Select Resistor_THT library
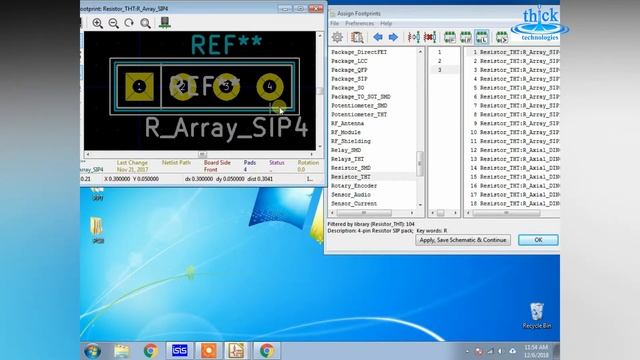Viewport: 640px width, 360px height. click(x=351, y=177)
